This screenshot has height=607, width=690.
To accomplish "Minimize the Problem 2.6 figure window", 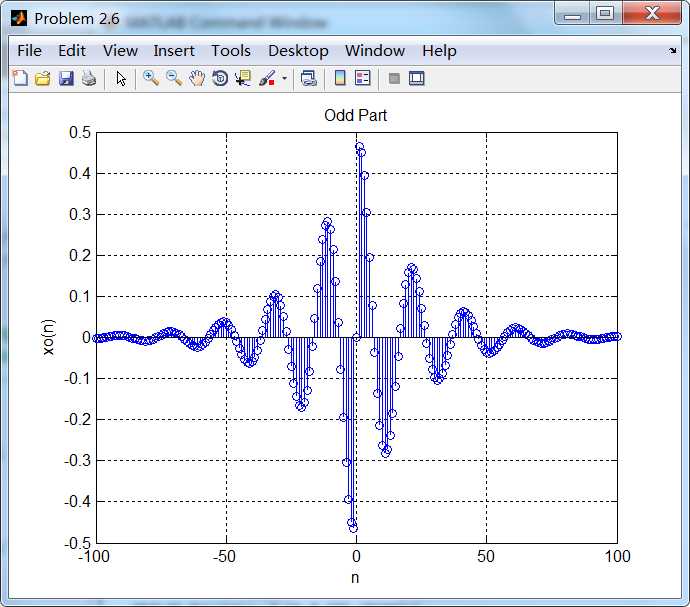I will [x=573, y=14].
